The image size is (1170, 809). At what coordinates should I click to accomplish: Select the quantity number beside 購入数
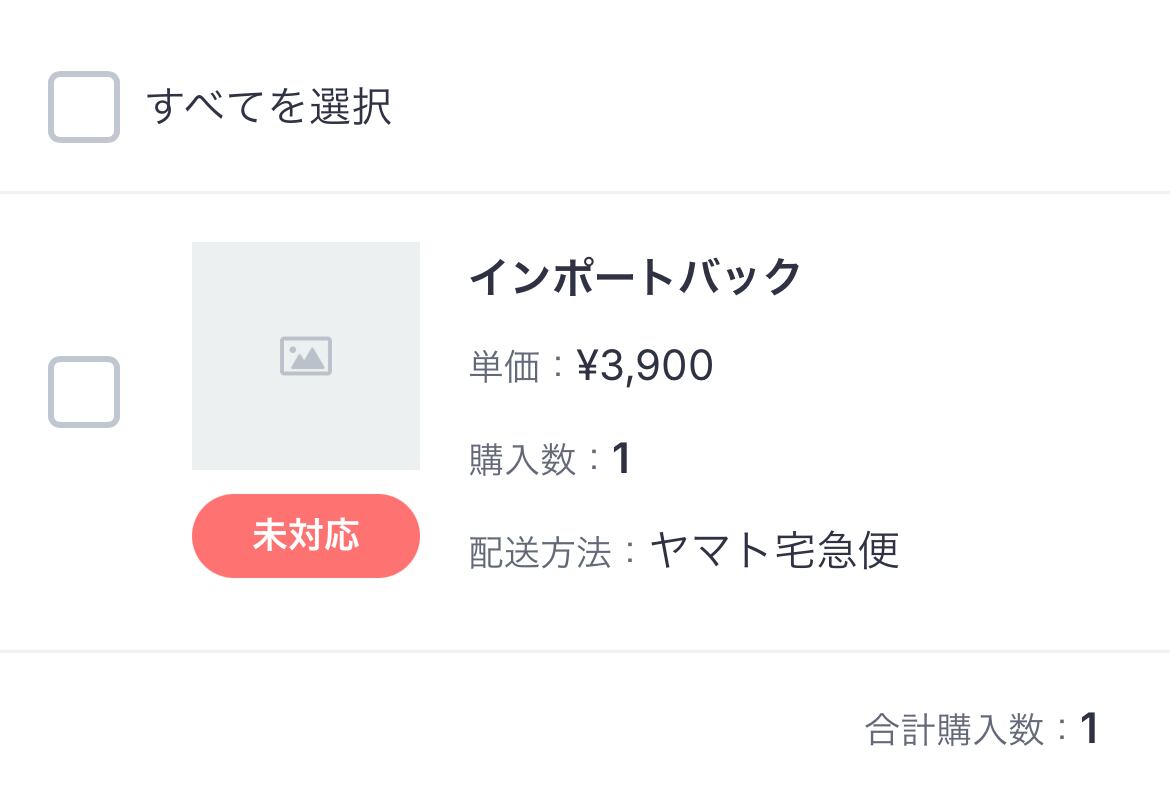pos(621,460)
